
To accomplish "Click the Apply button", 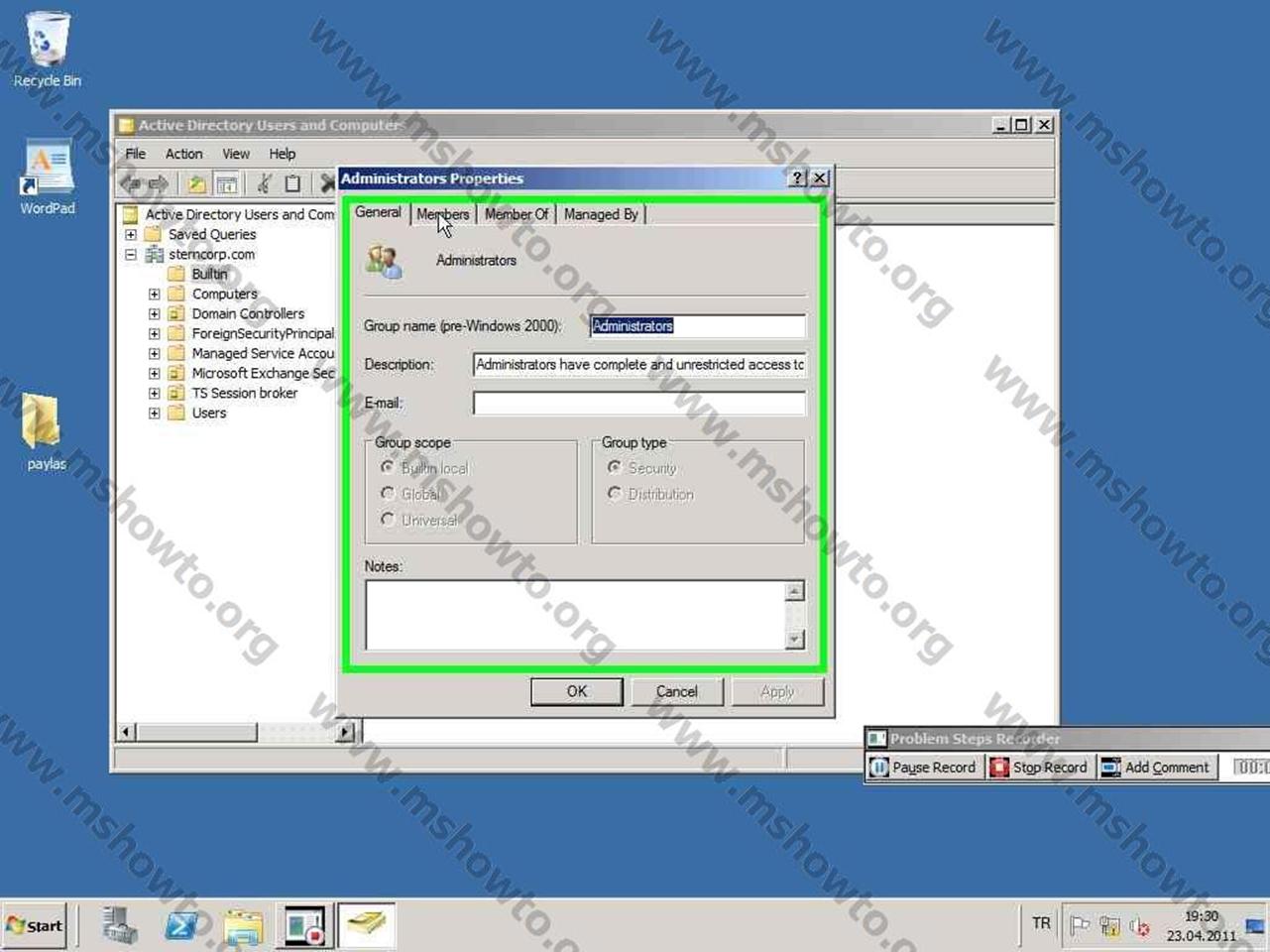I will coord(777,692).
